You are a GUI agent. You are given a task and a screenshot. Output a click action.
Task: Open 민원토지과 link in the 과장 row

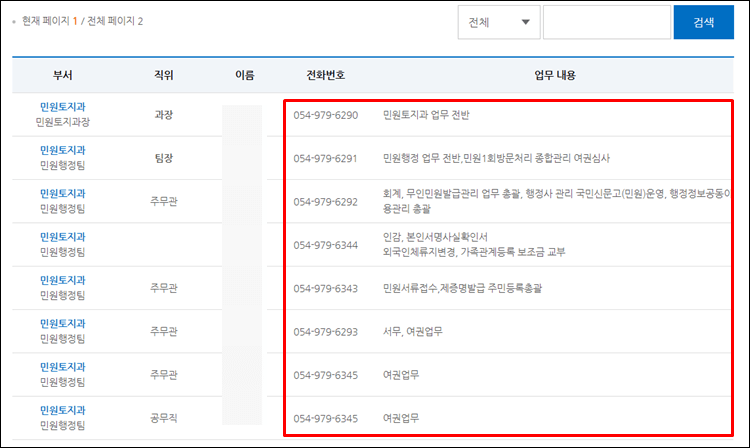pyautogui.click(x=63, y=107)
